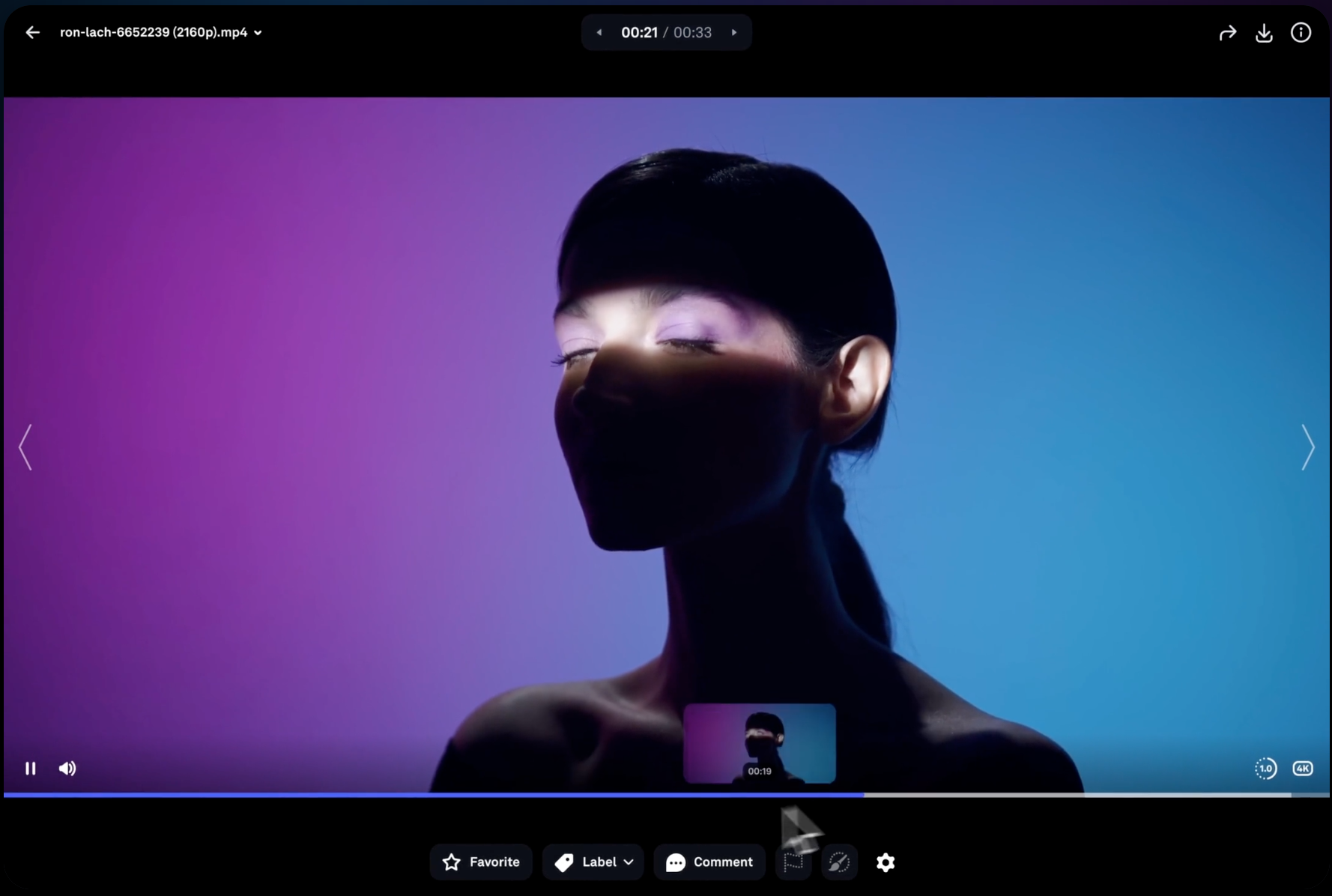Screen dimensions: 1332x896
Task: Select the range comment flag tool
Action: (793, 862)
